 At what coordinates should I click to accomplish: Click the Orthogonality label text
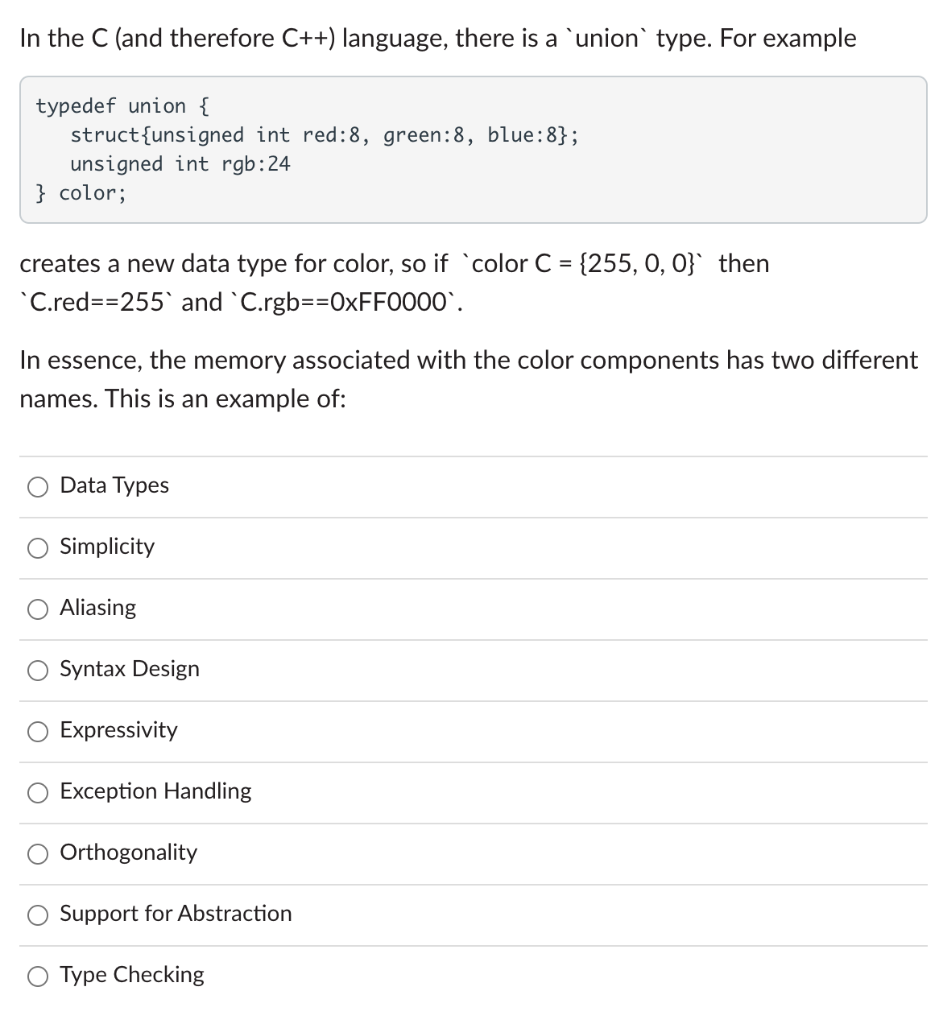(128, 853)
